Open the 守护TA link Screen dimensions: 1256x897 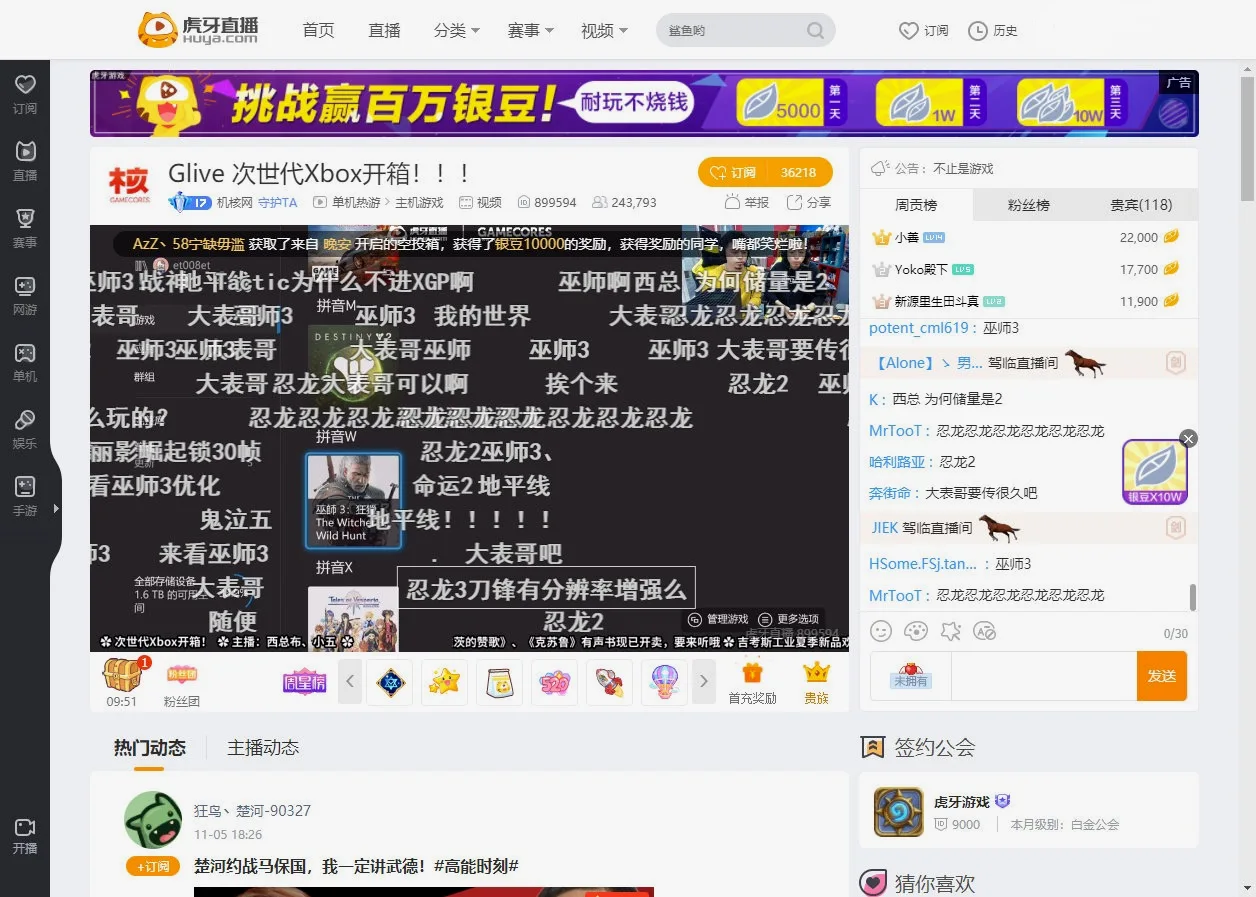click(277, 202)
